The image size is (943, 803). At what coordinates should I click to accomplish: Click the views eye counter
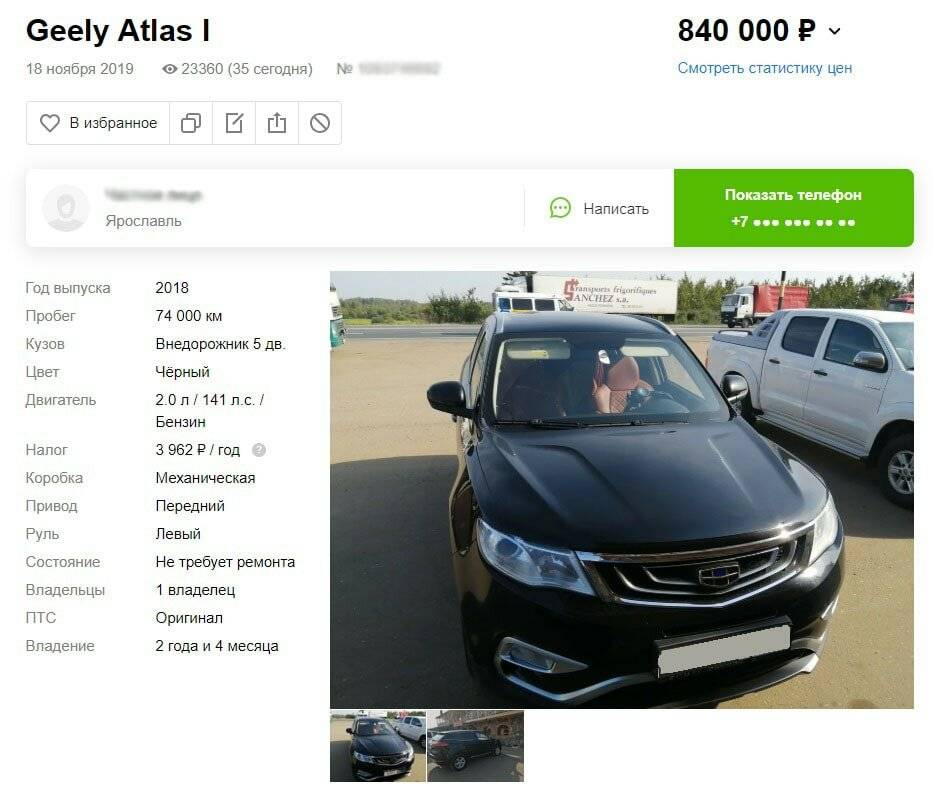tap(237, 69)
